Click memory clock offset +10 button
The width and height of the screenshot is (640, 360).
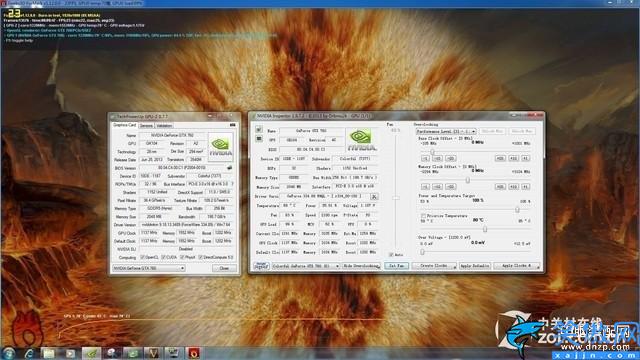pyautogui.click(x=513, y=187)
